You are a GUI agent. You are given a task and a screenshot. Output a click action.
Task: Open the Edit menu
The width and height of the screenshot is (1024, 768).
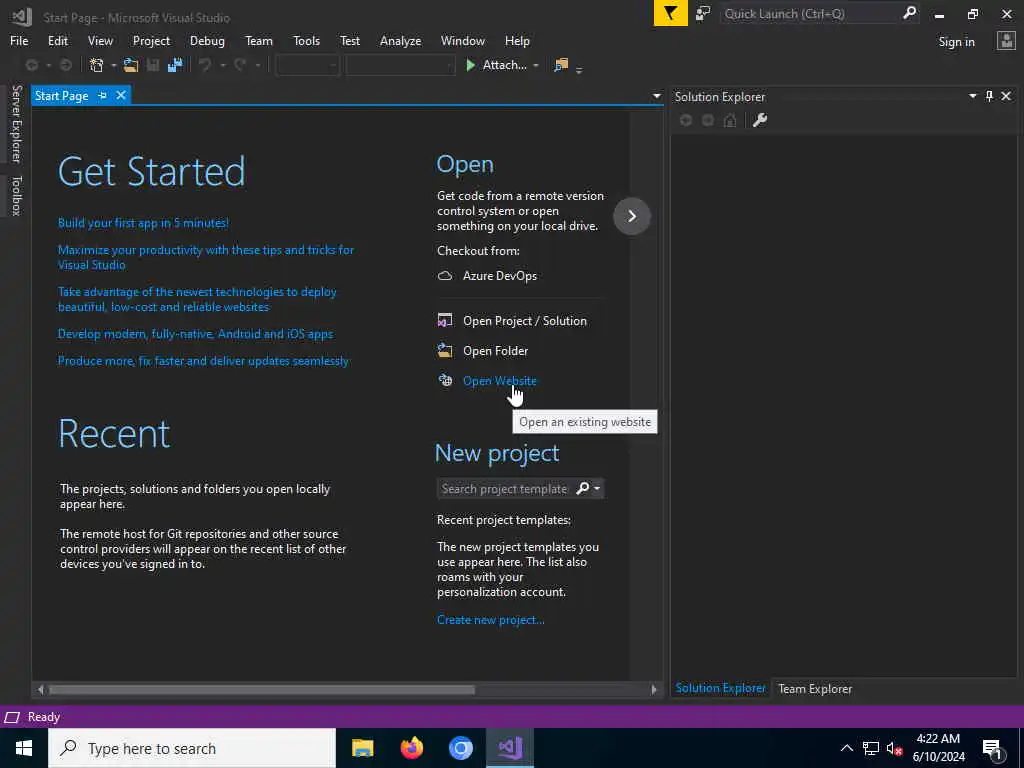tap(57, 40)
